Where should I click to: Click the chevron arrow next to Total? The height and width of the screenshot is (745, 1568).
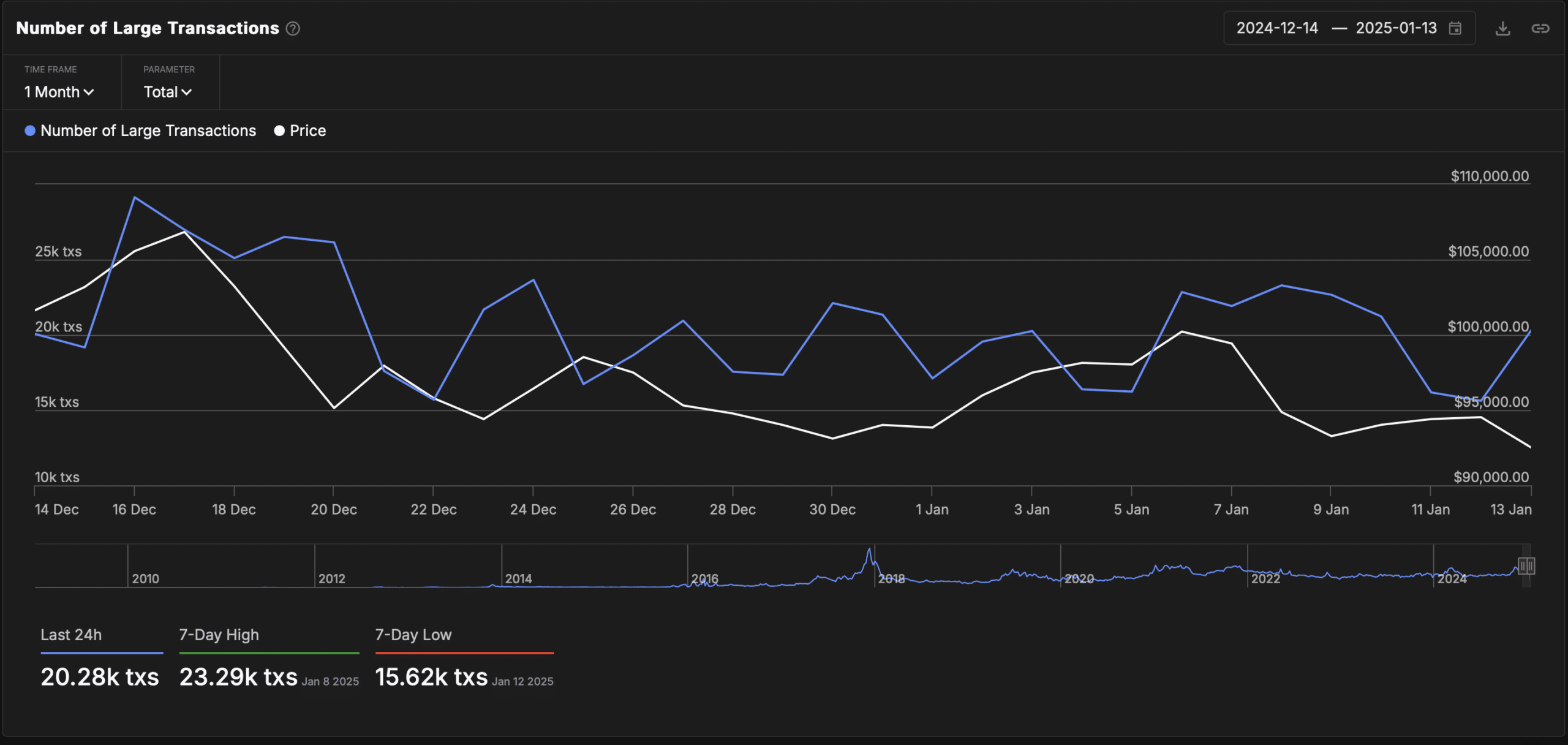pos(187,93)
